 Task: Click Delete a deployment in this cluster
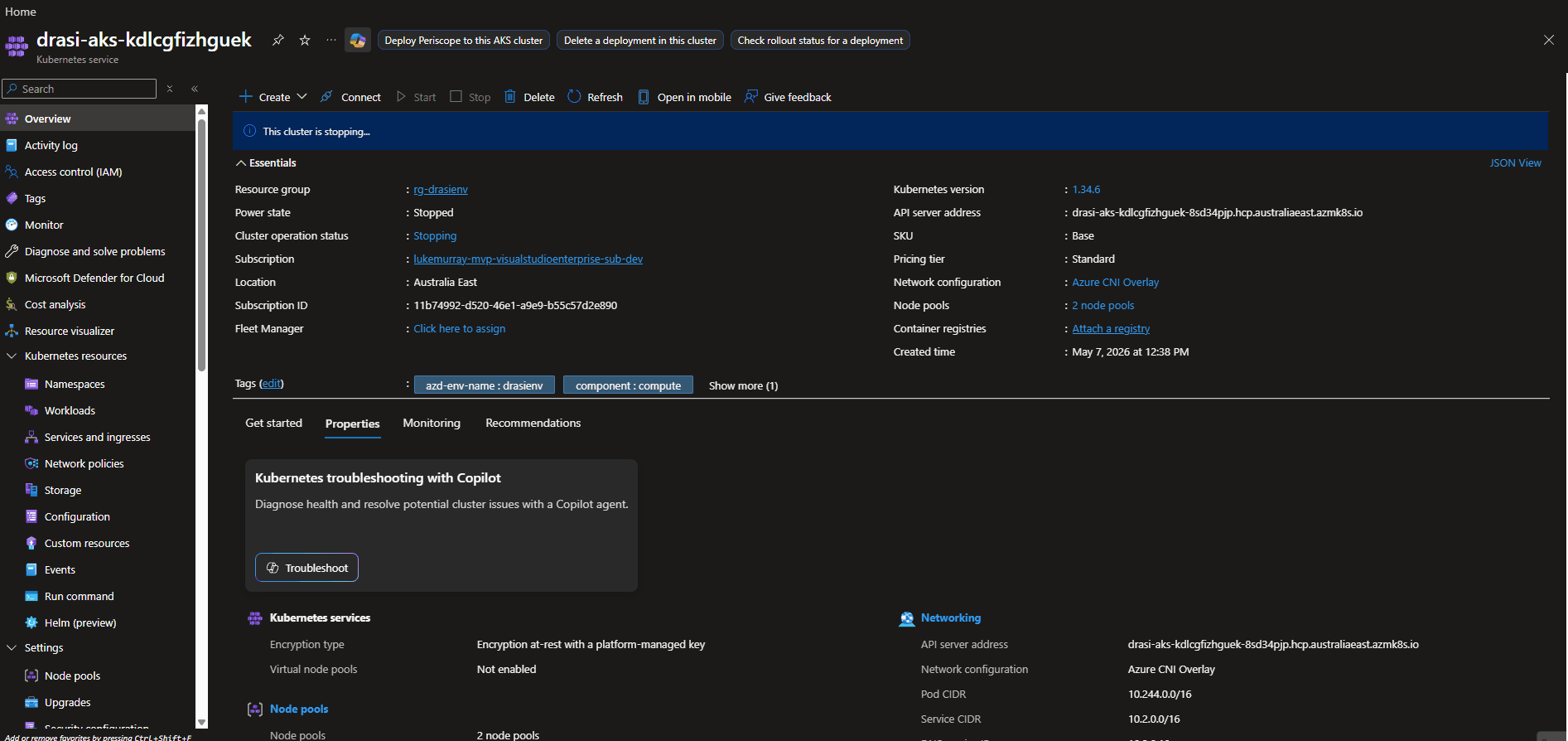tap(640, 40)
